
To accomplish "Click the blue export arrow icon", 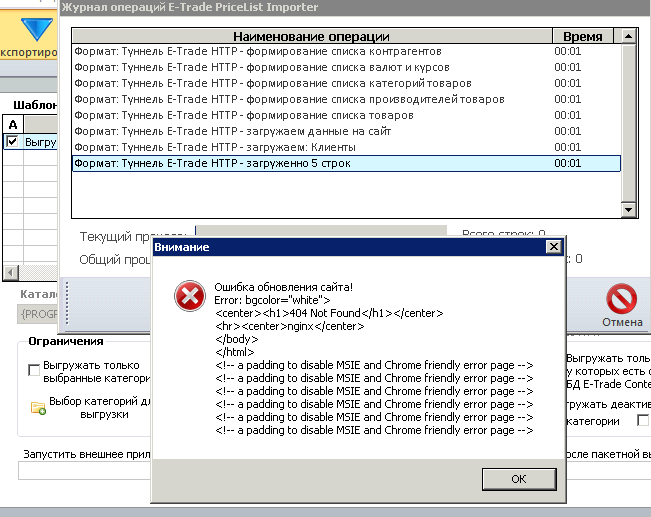I will pyautogui.click(x=37, y=29).
